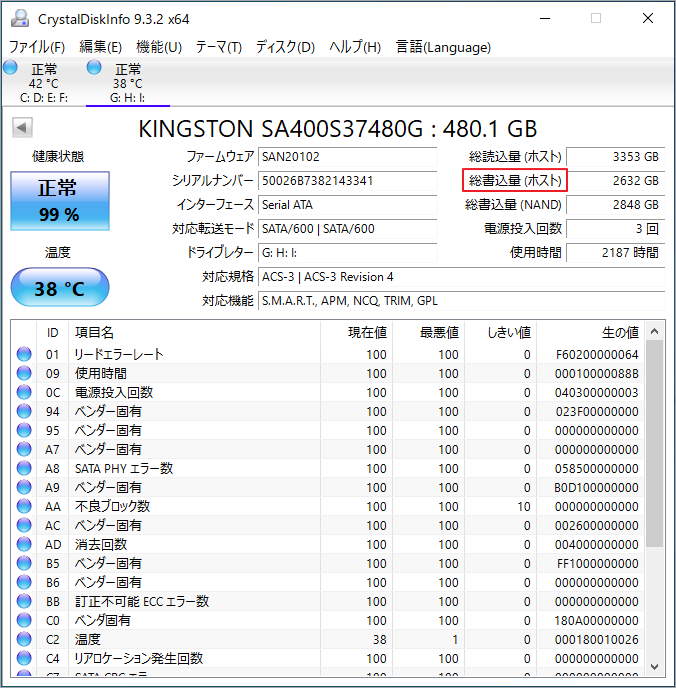Screen dimensions: 676x688
Task: Open the ヘルプ(H) menu
Action: pos(355,47)
